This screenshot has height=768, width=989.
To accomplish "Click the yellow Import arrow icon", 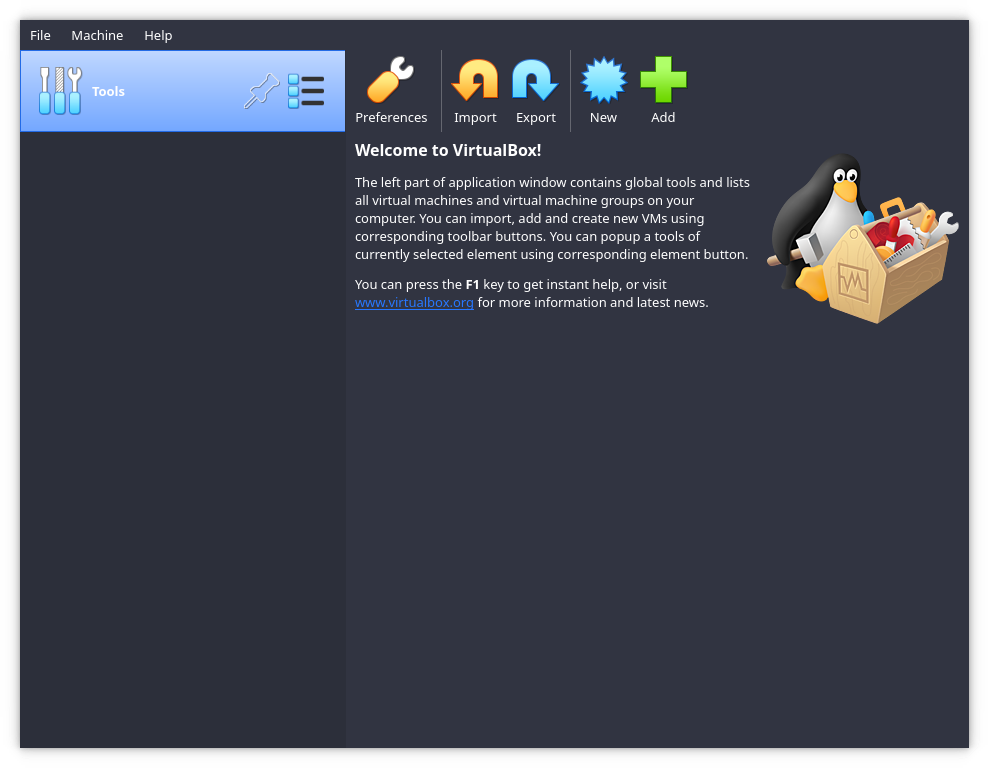I will pos(475,81).
